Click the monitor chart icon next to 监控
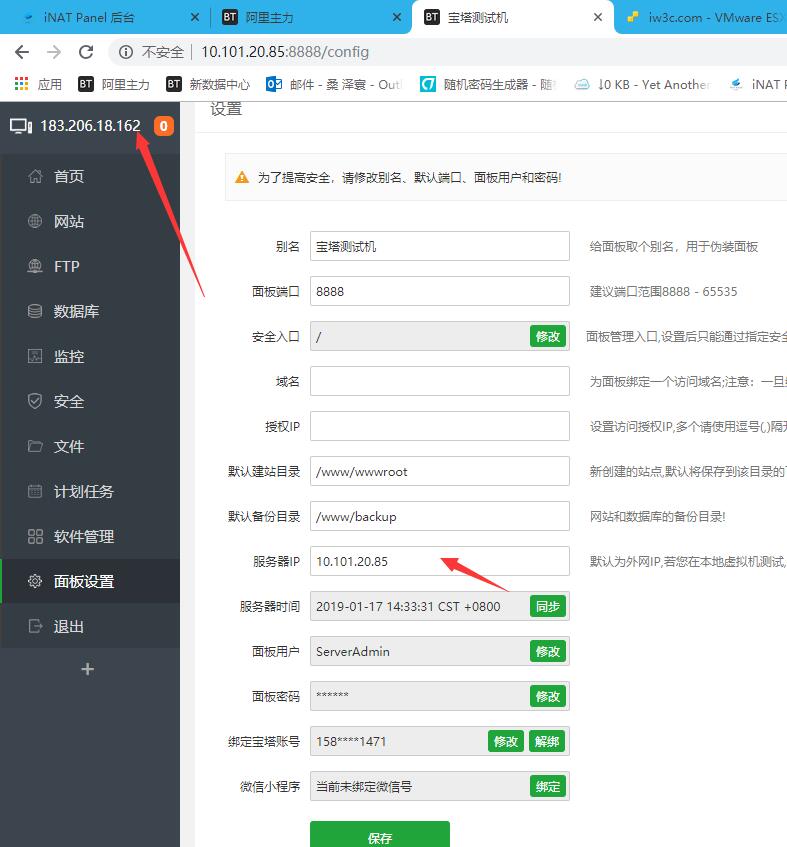This screenshot has height=847, width=787. 35,356
